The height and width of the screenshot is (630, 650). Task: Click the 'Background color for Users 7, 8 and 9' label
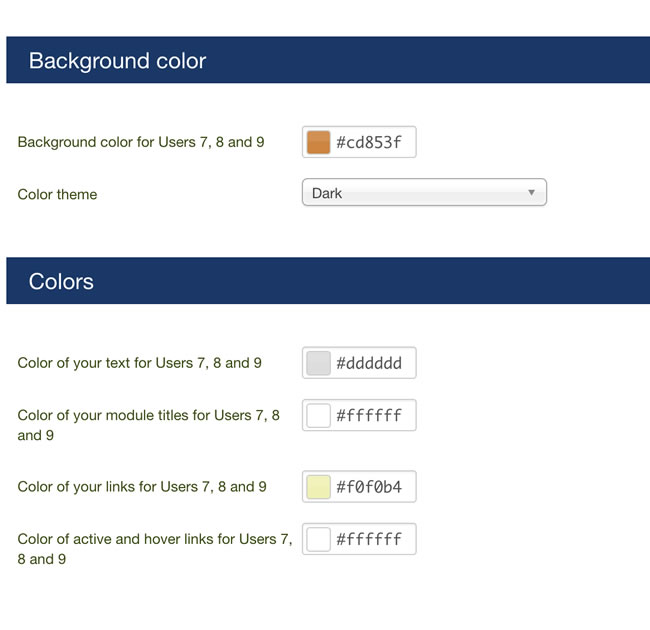141,142
